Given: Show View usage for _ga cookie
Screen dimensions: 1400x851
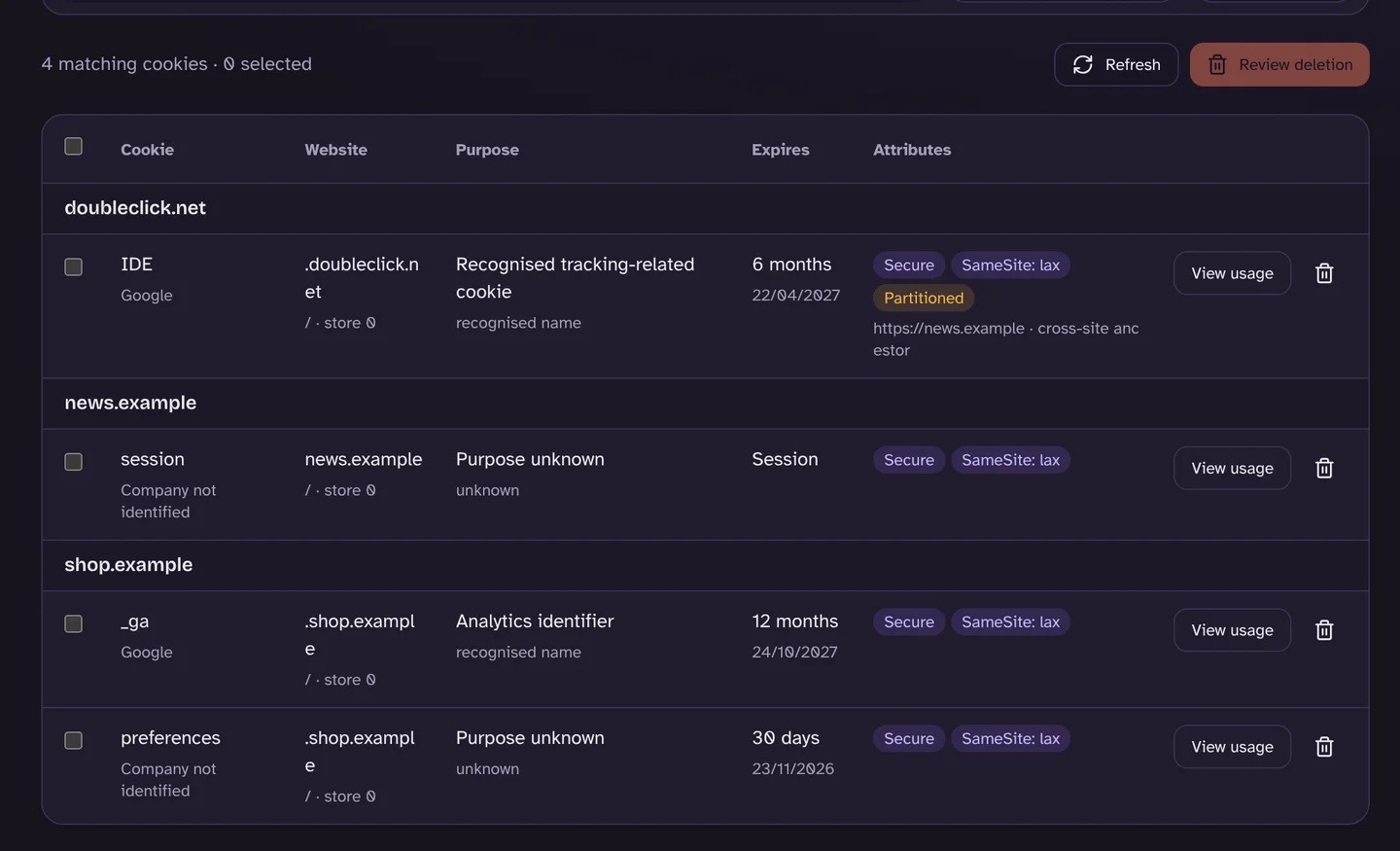Looking at the screenshot, I should click(1232, 630).
